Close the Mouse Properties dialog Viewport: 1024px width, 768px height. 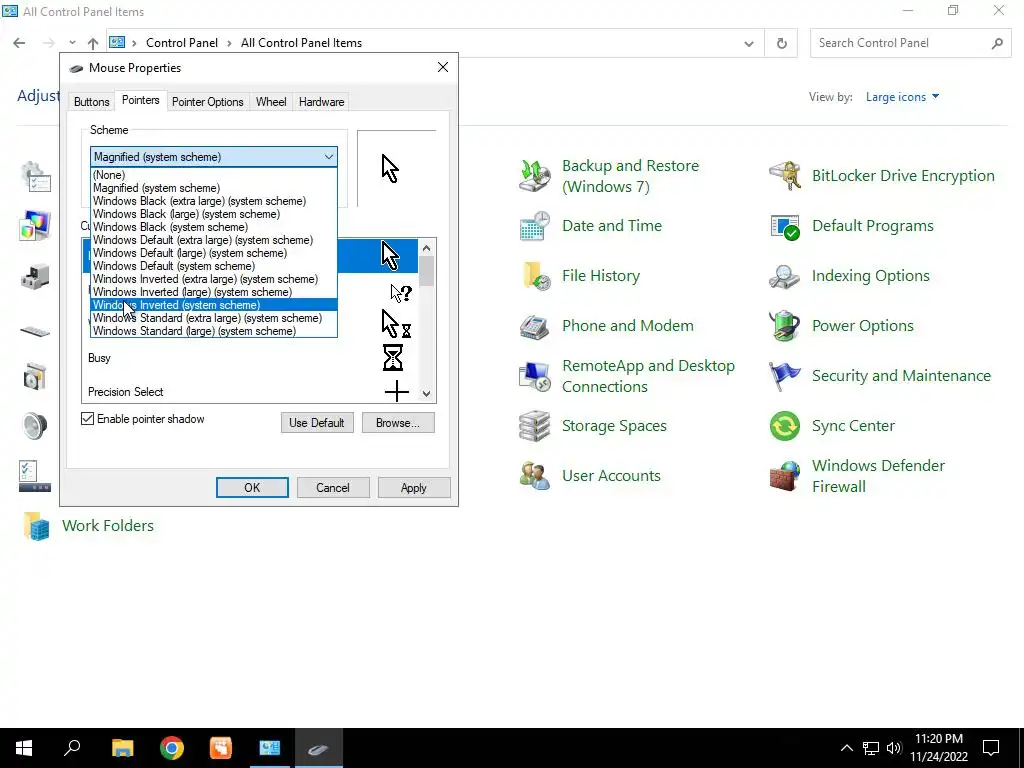click(443, 67)
